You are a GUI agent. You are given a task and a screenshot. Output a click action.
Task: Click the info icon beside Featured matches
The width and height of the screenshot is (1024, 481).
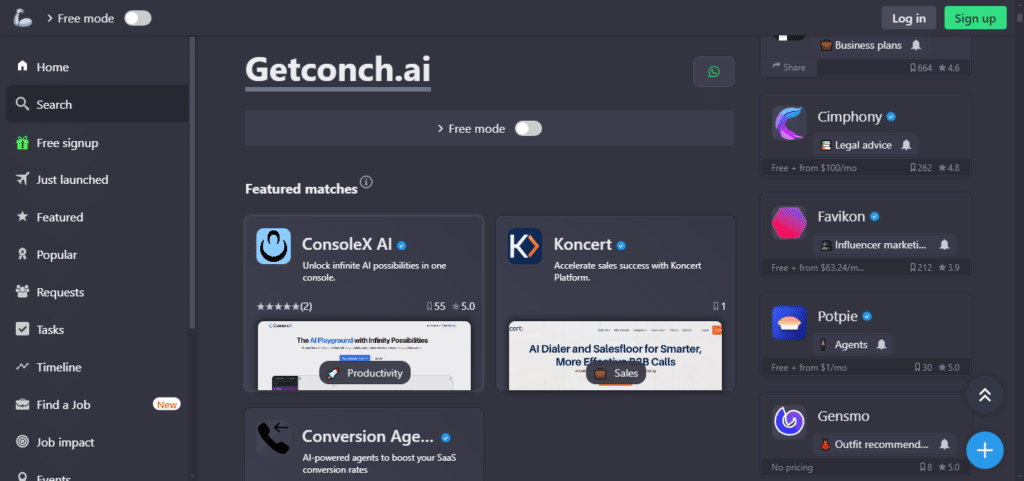[366, 182]
